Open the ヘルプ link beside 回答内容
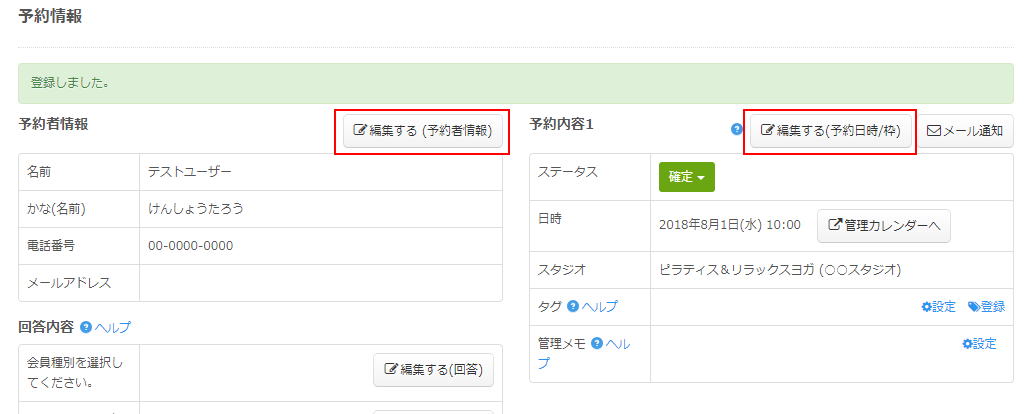The image size is (1025, 414). [x=113, y=327]
